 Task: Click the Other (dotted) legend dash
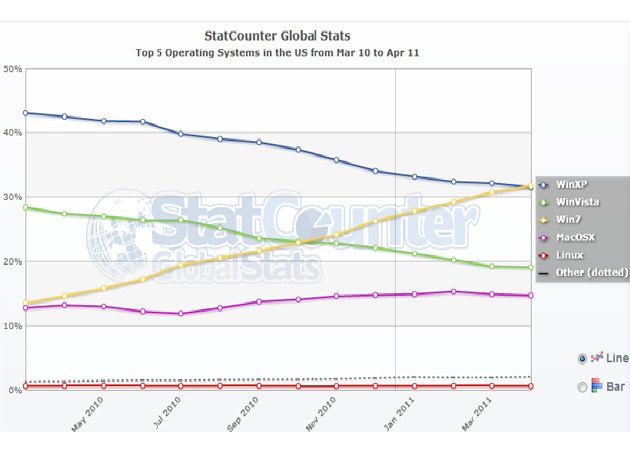tap(543, 272)
